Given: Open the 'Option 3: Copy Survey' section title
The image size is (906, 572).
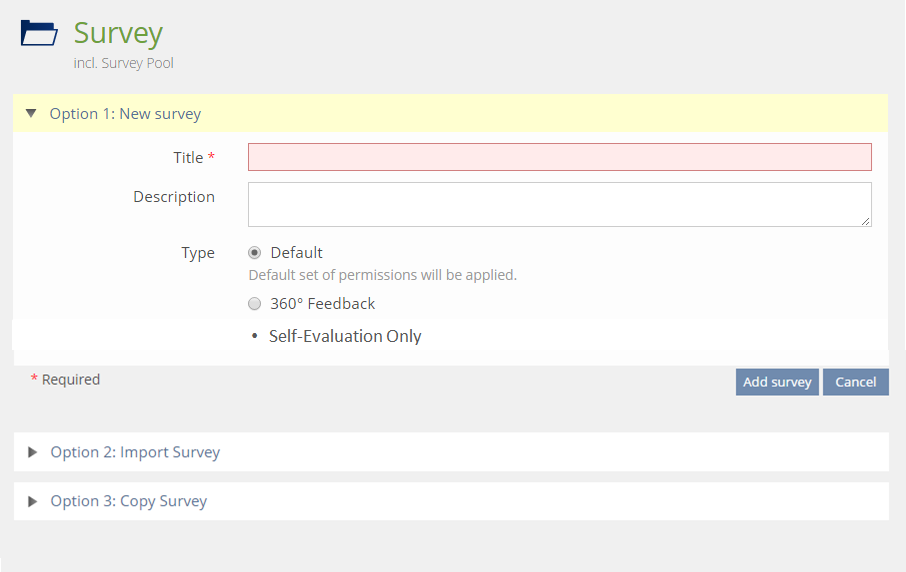Looking at the screenshot, I should coord(128,501).
